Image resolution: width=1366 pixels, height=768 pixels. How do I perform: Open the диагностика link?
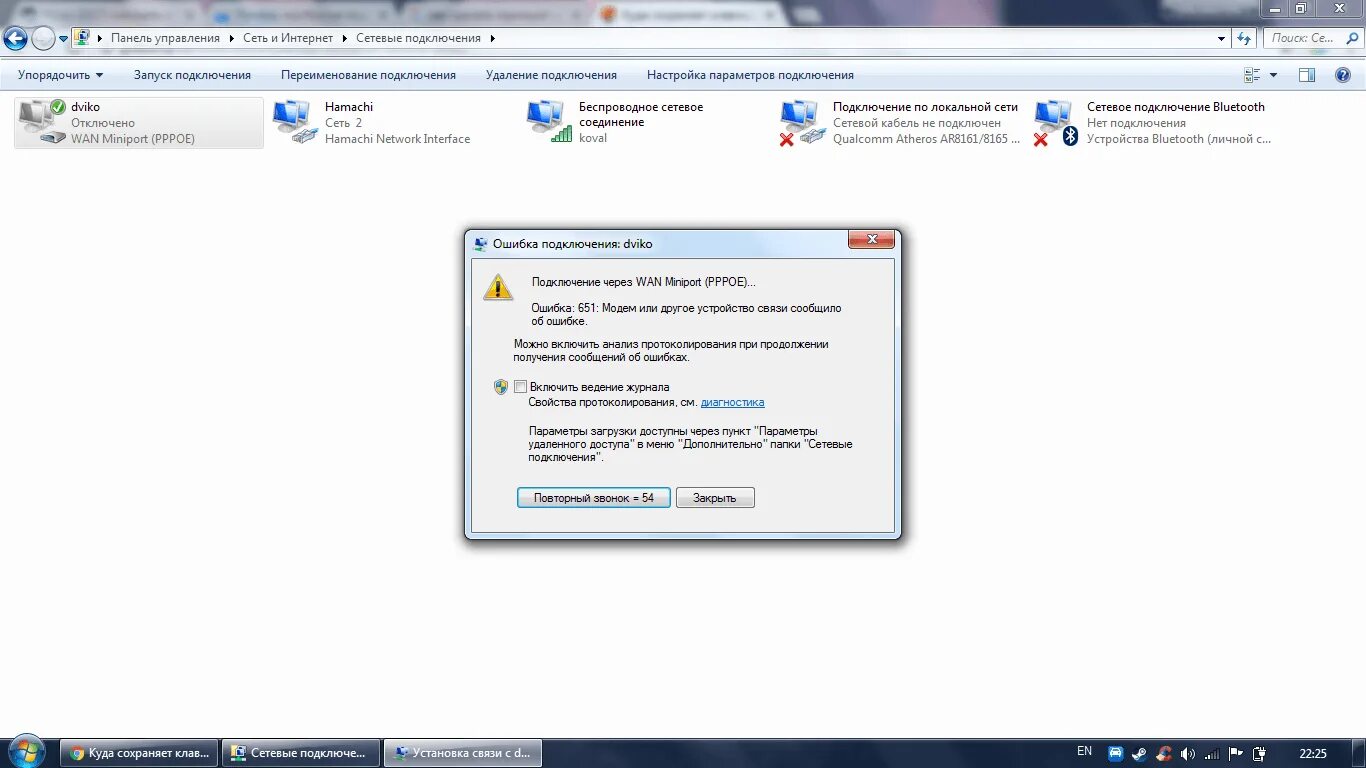[732, 402]
